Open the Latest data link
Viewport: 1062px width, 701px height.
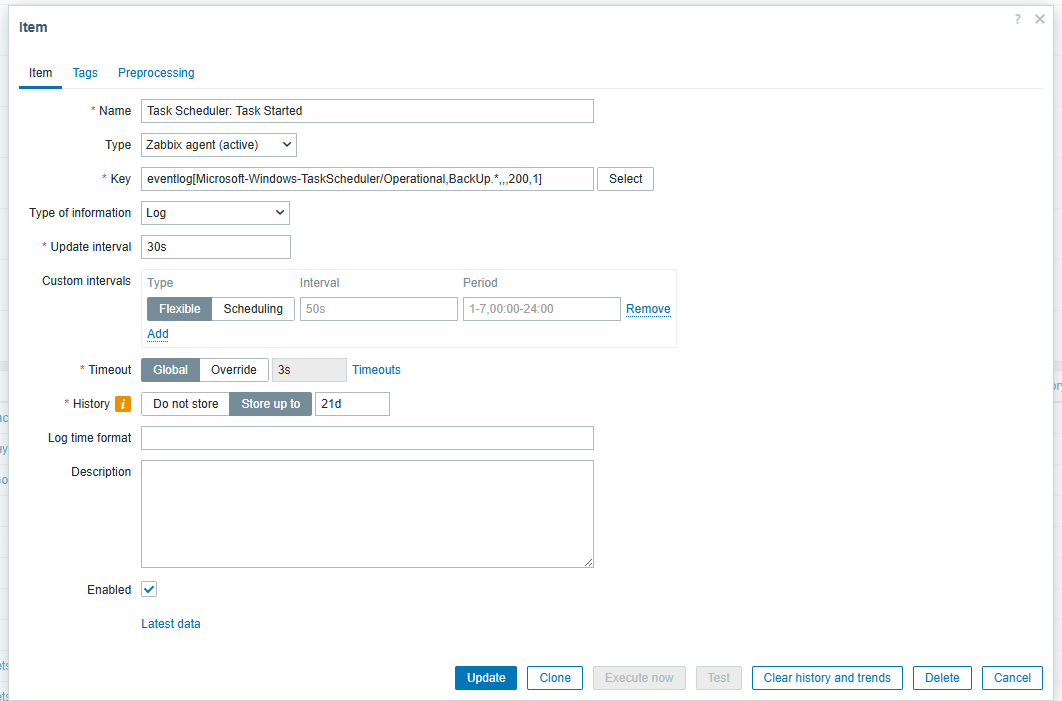171,624
